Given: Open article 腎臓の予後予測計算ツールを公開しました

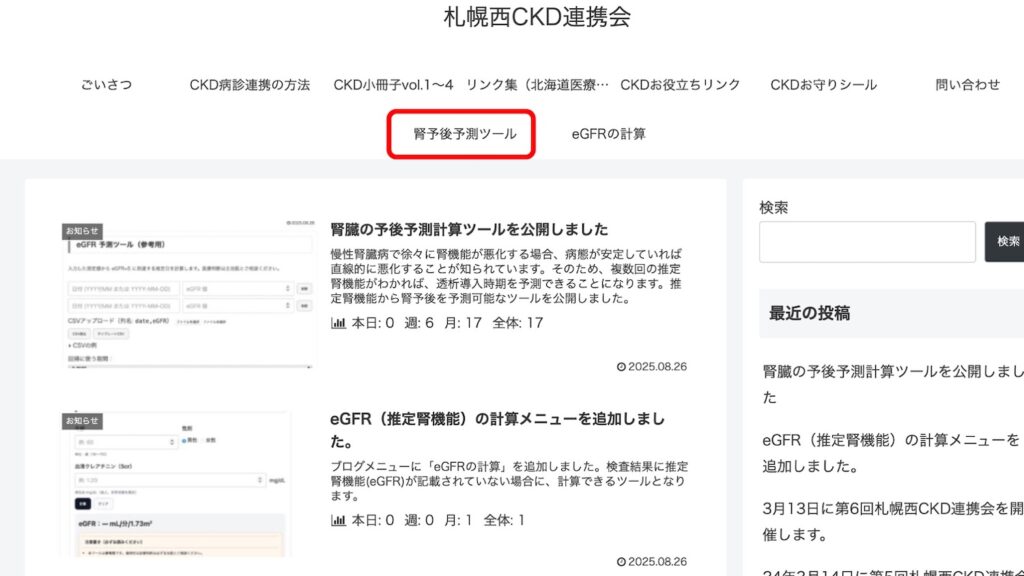Looking at the screenshot, I should click(469, 229).
